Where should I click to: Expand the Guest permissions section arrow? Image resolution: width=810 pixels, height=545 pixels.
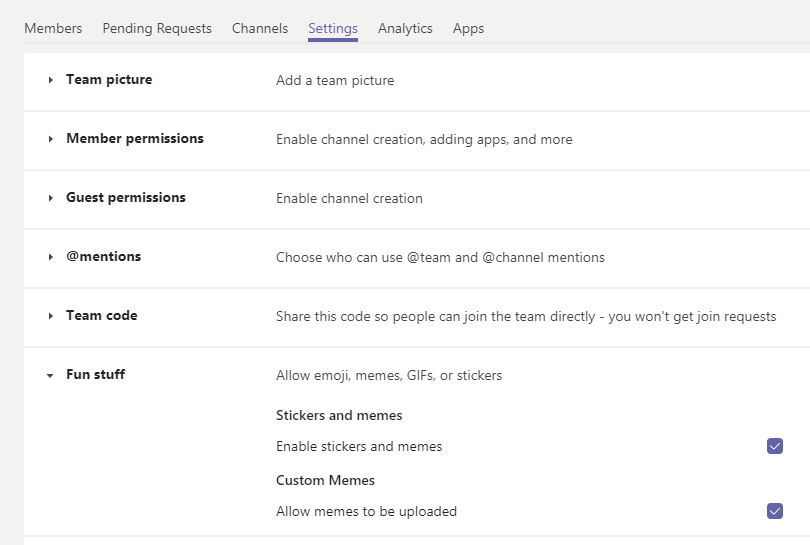(51, 198)
